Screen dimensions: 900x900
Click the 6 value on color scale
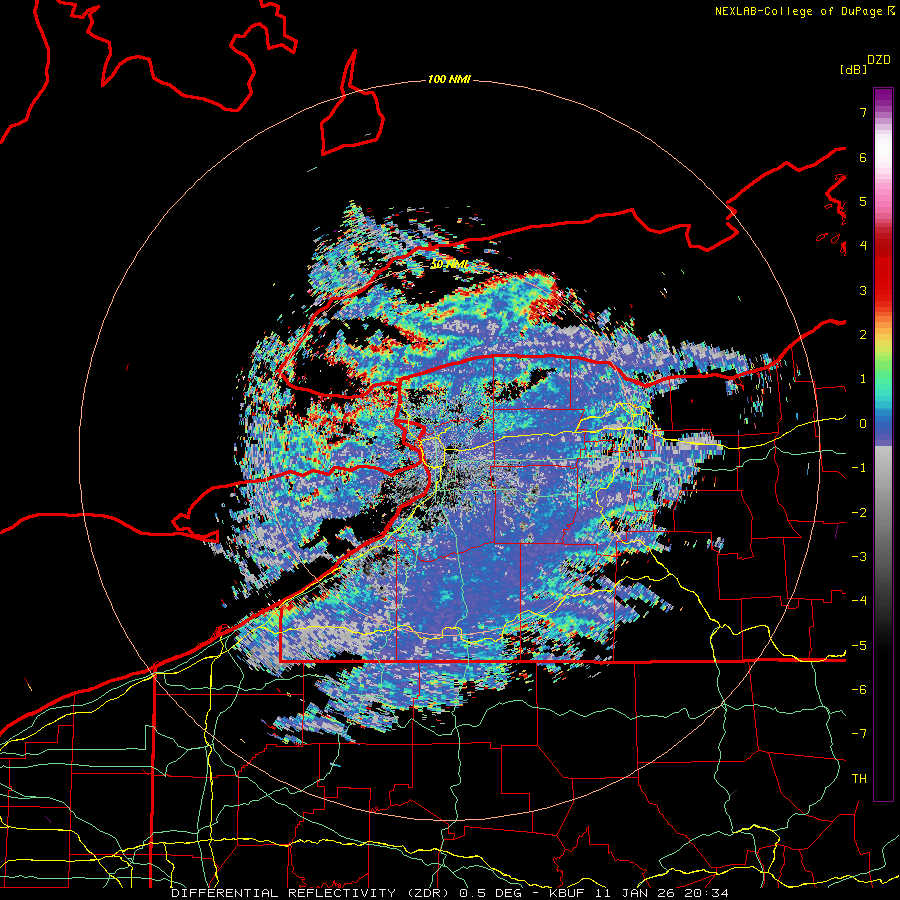(x=863, y=157)
